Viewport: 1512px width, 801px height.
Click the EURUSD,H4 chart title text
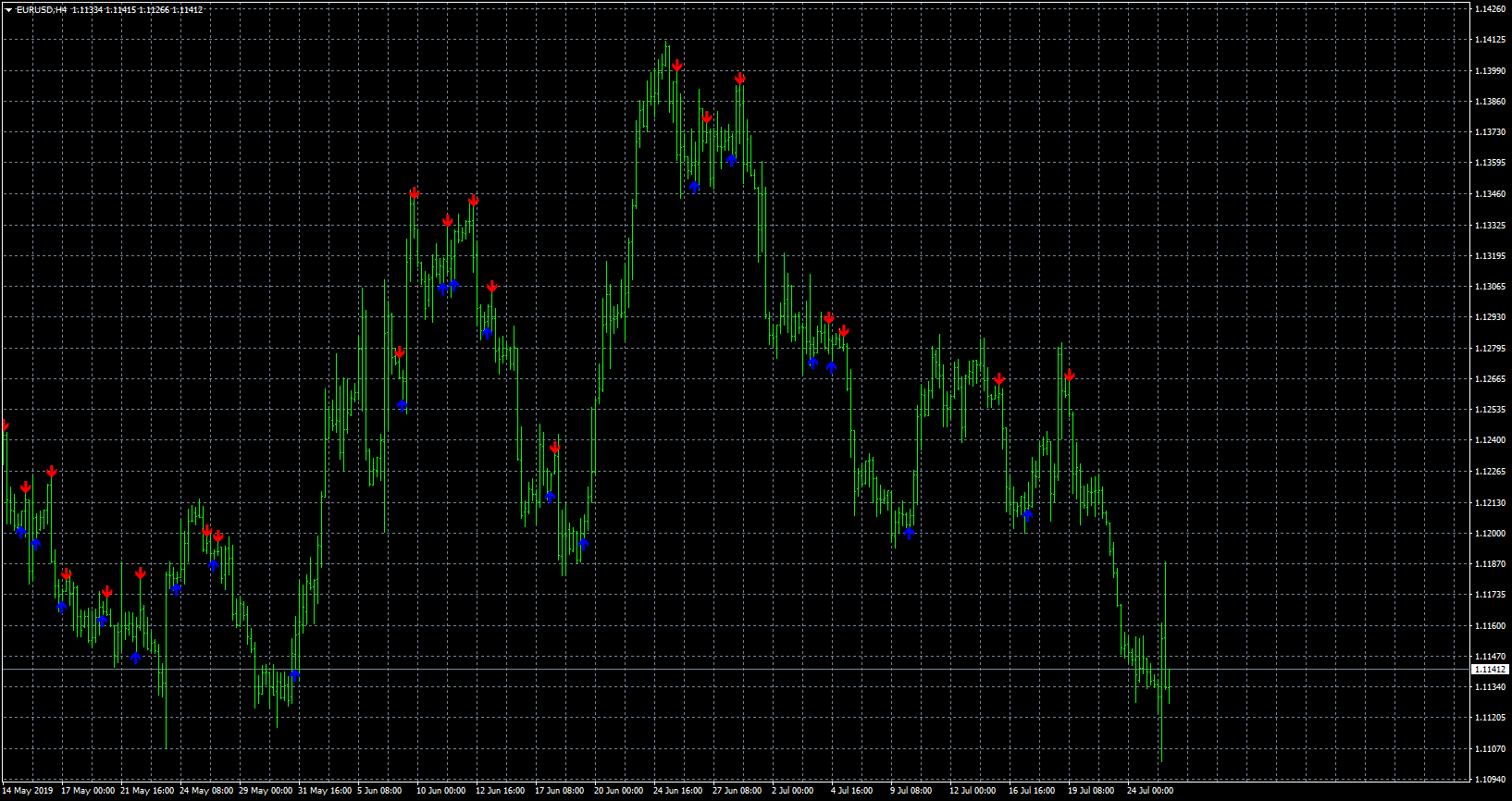42,10
